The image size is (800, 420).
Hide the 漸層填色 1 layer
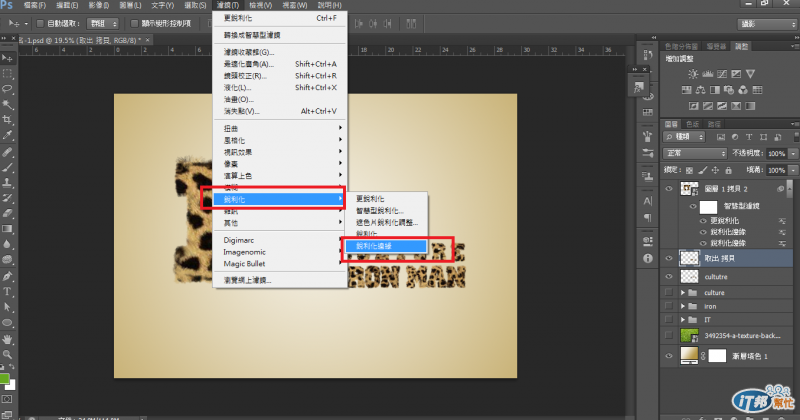[669, 356]
